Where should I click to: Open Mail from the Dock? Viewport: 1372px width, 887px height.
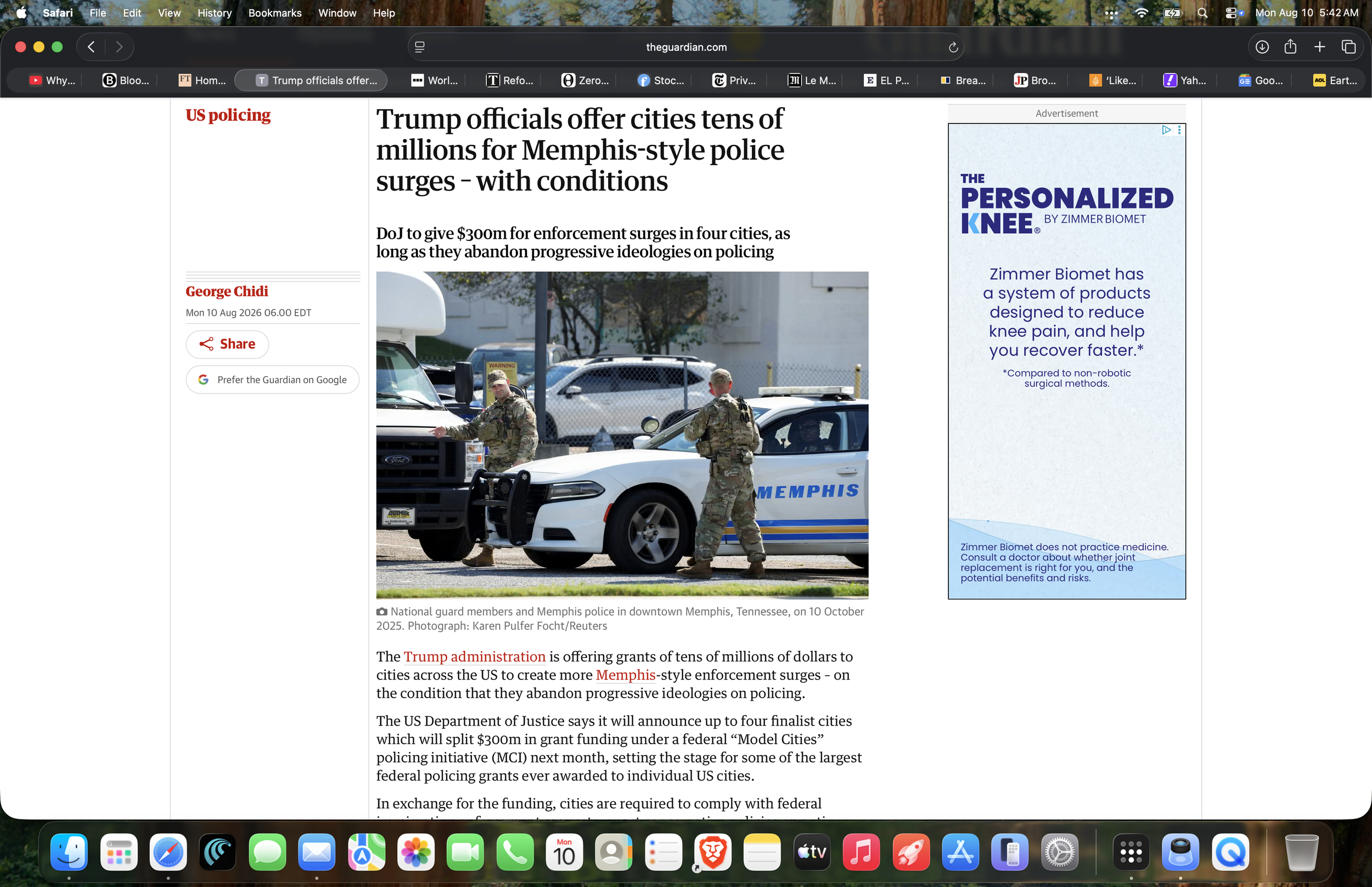(317, 851)
